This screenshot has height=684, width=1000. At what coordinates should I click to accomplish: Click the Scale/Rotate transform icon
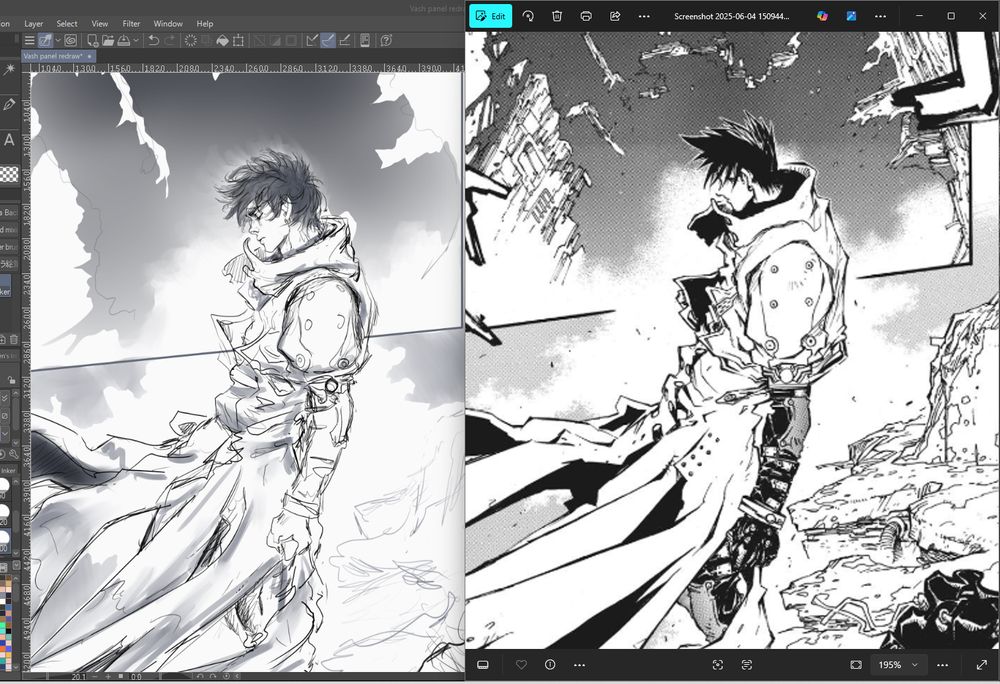tap(238, 41)
